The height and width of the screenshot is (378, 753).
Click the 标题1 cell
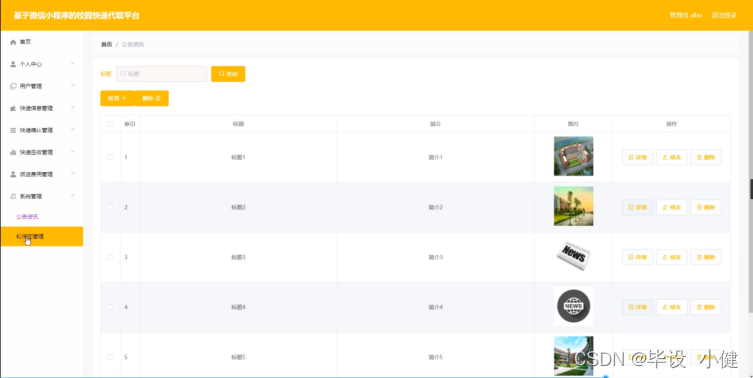[238, 157]
